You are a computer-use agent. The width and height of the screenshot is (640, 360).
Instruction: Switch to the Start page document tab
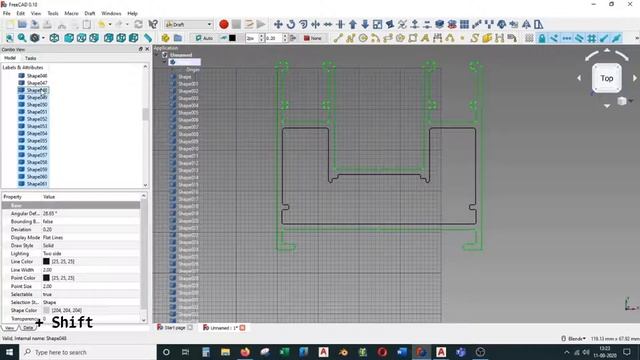click(x=175, y=328)
